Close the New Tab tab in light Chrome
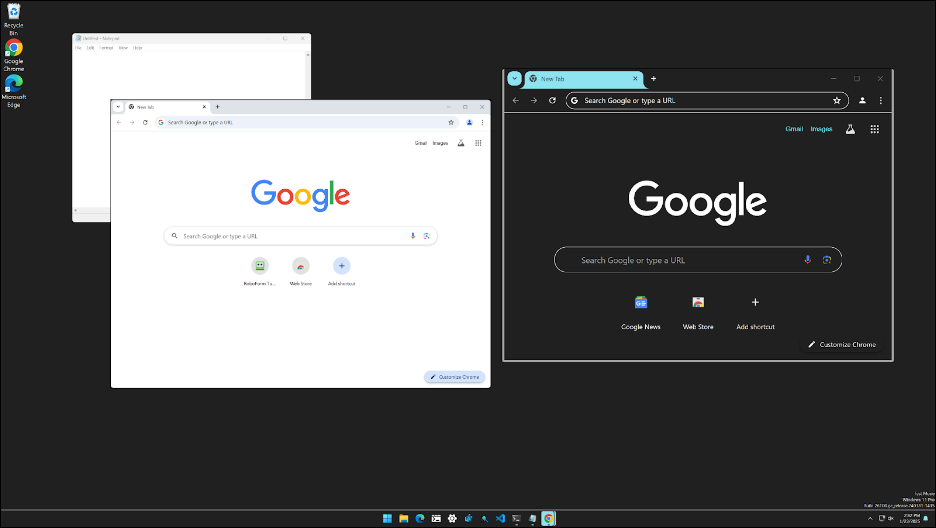Image resolution: width=936 pixels, height=528 pixels. (204, 107)
